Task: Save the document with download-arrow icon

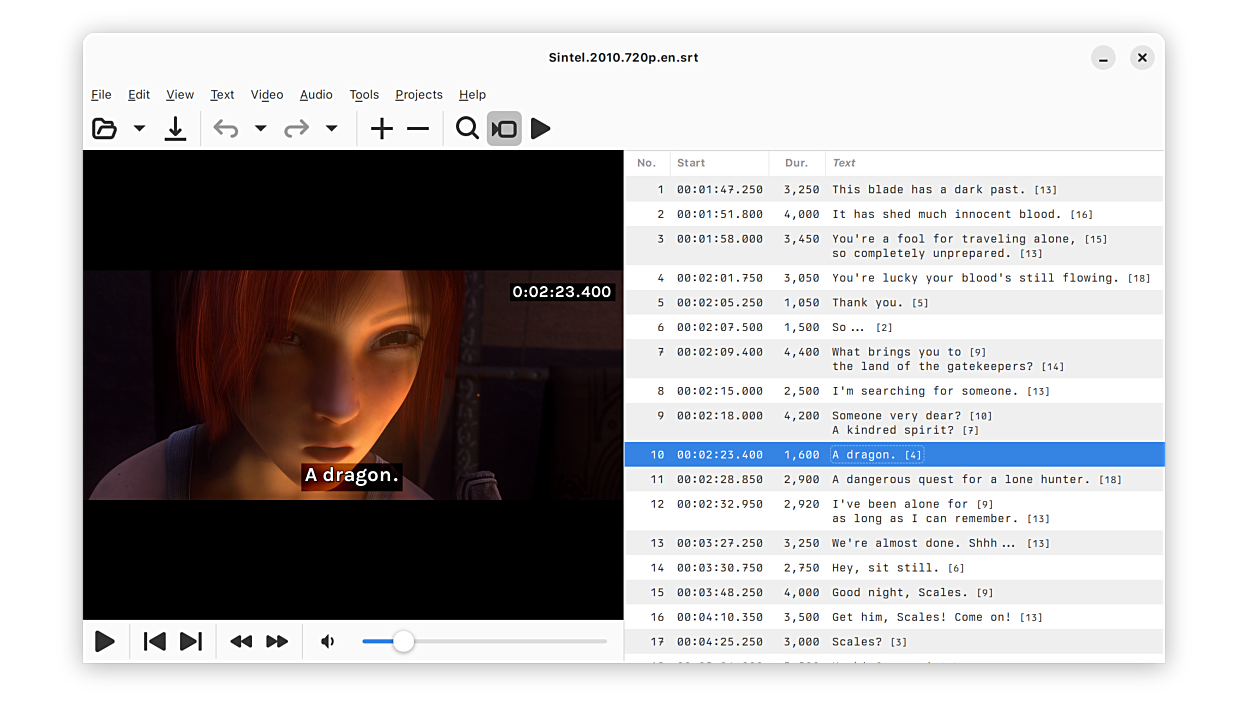Action: coord(175,128)
